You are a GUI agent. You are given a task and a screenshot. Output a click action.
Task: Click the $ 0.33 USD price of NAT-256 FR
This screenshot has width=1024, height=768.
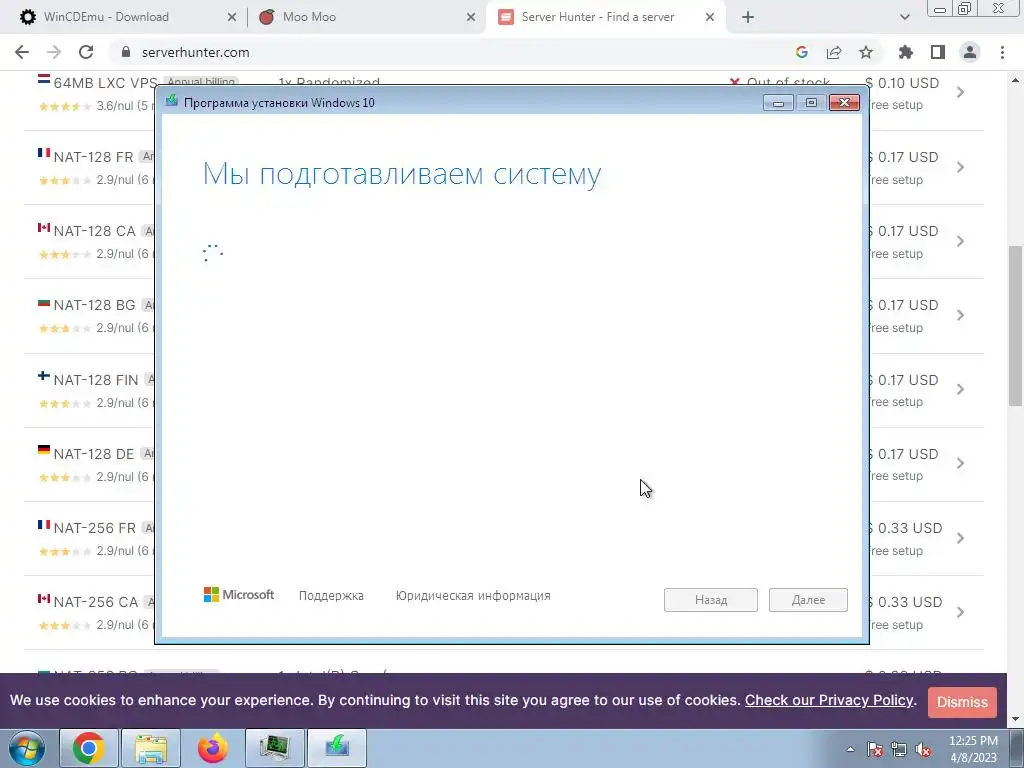pyautogui.click(x=905, y=528)
